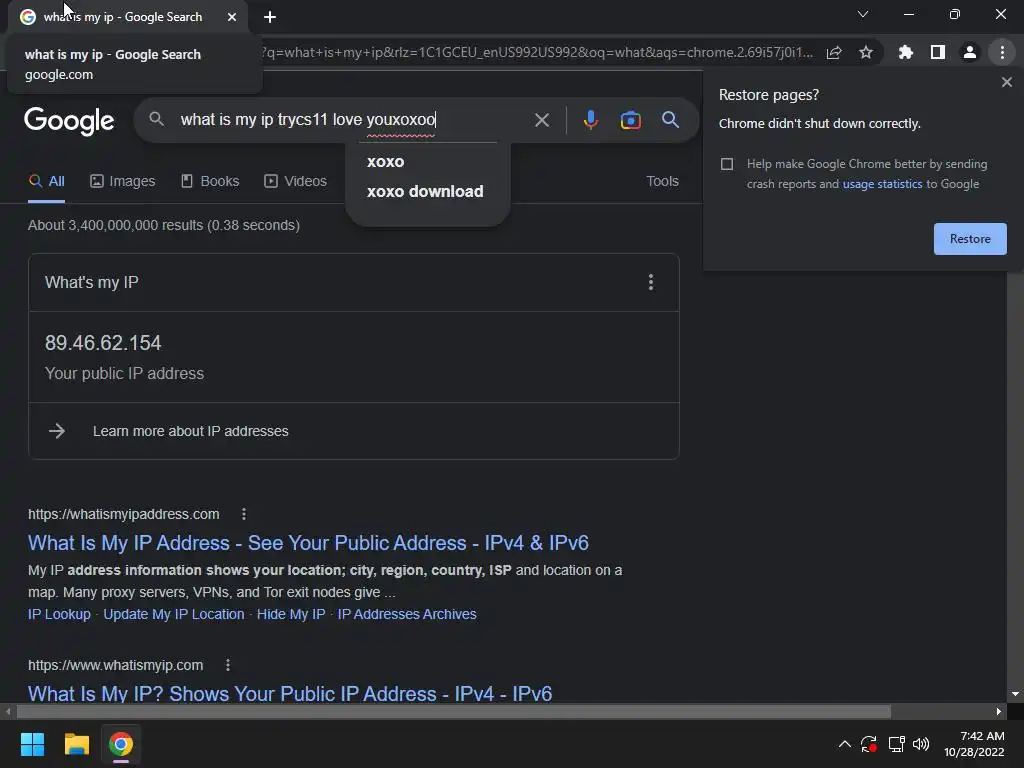Open IP Addresses Archives sitelink
This screenshot has width=1024, height=768.
coord(407,615)
